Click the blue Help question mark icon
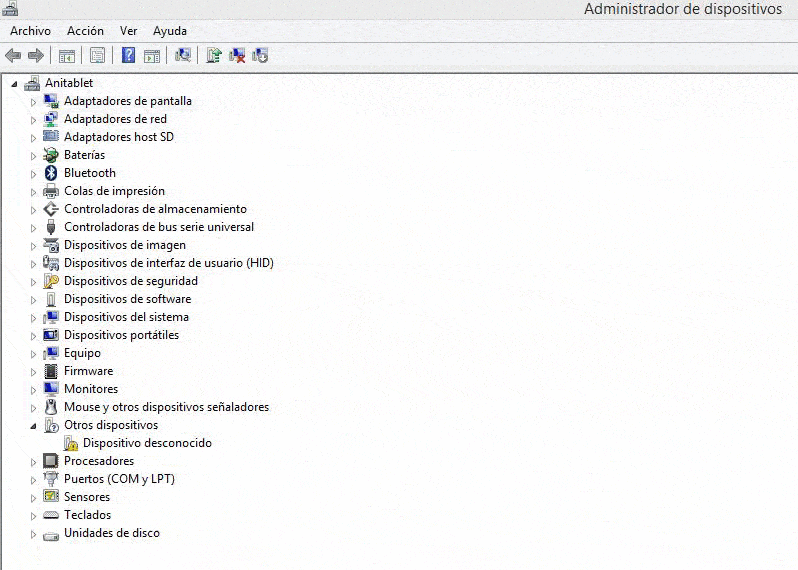The height and width of the screenshot is (570, 798). pos(129,55)
